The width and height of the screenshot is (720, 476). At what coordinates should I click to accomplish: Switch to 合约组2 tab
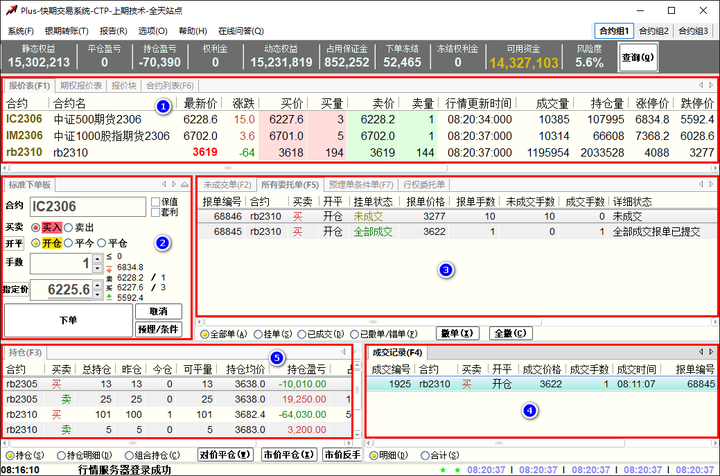(654, 31)
